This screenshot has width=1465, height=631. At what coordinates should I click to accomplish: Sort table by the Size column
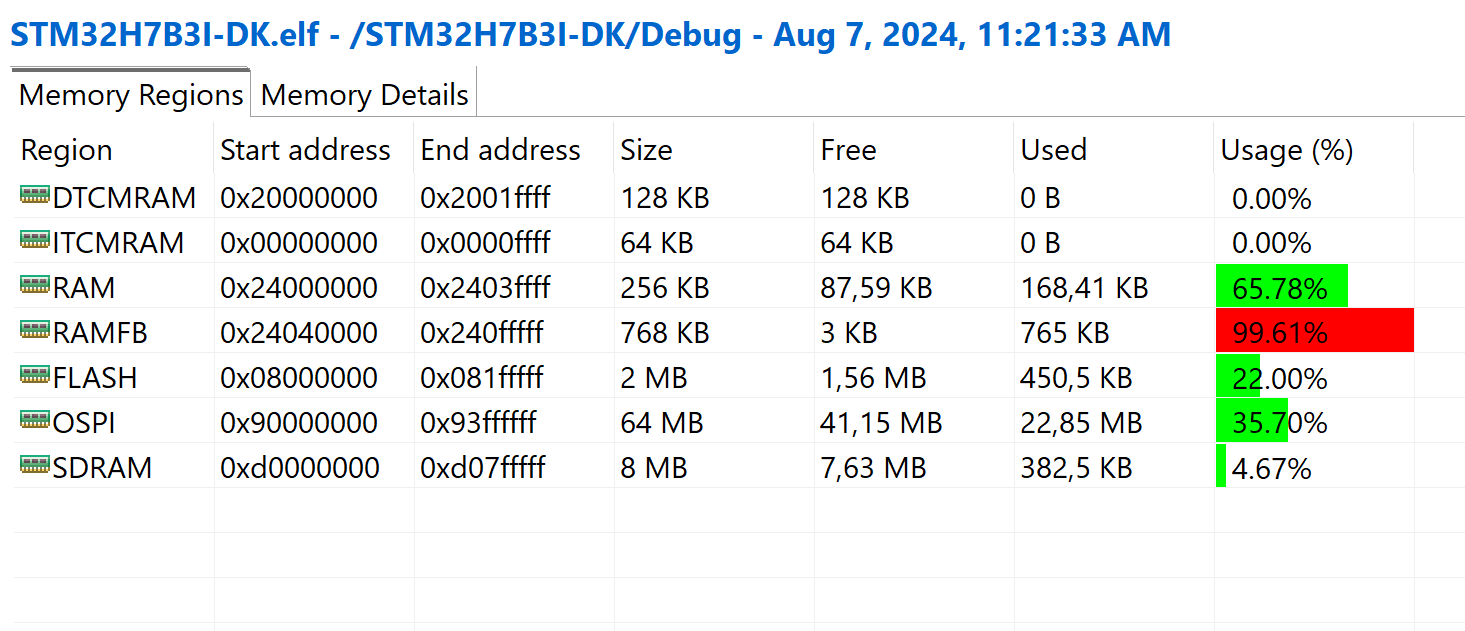(x=646, y=150)
